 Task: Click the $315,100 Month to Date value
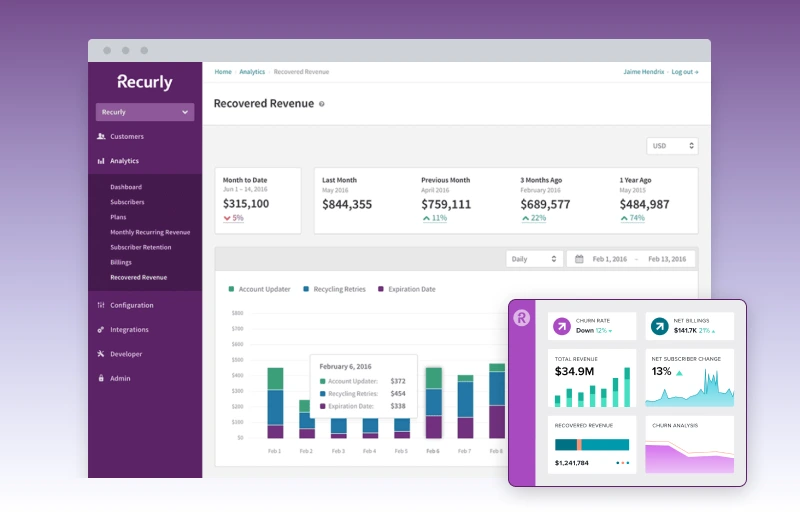click(x=246, y=204)
